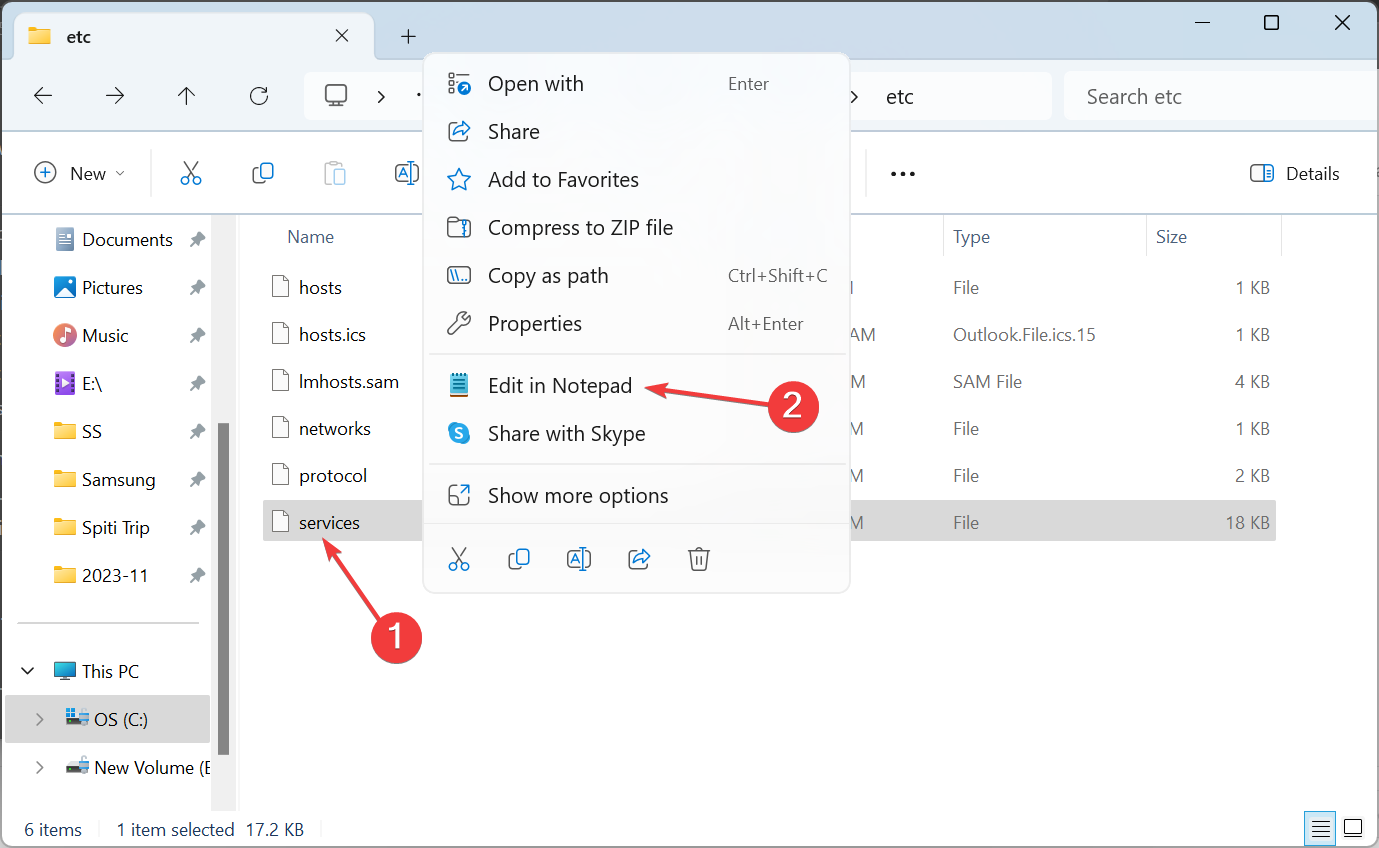Image resolution: width=1379 pixels, height=848 pixels.
Task: Click the Rename icon in the toolbar
Action: point(406,173)
